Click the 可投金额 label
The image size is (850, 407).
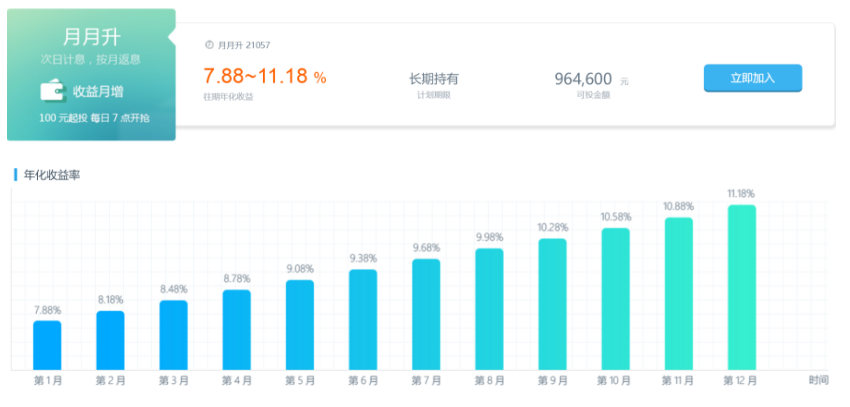pos(594,96)
